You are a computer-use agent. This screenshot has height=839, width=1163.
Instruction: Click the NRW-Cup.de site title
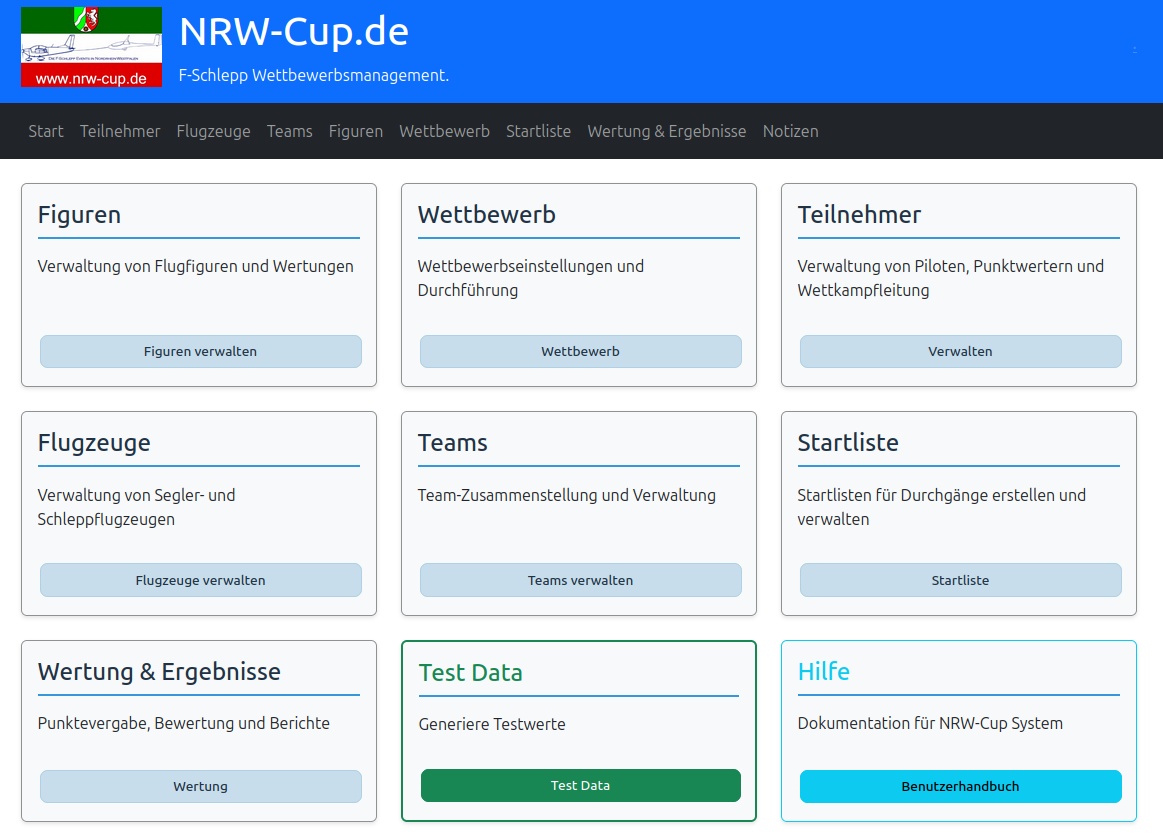tap(294, 32)
